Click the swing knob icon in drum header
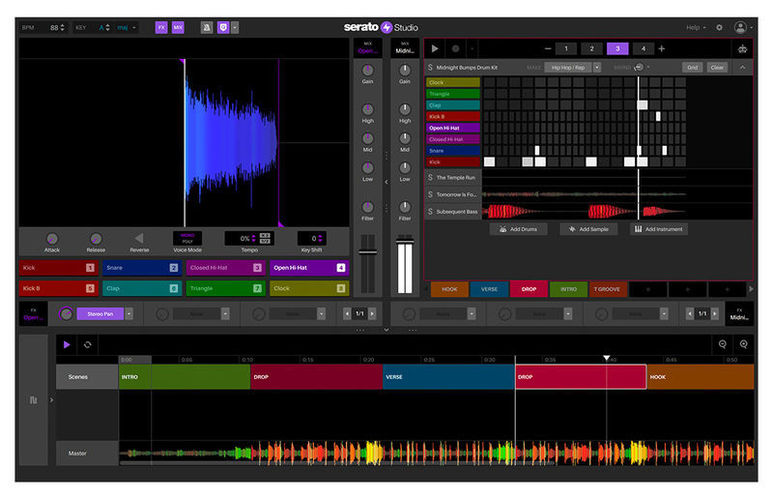Screen dimensions: 773x500 639,68
